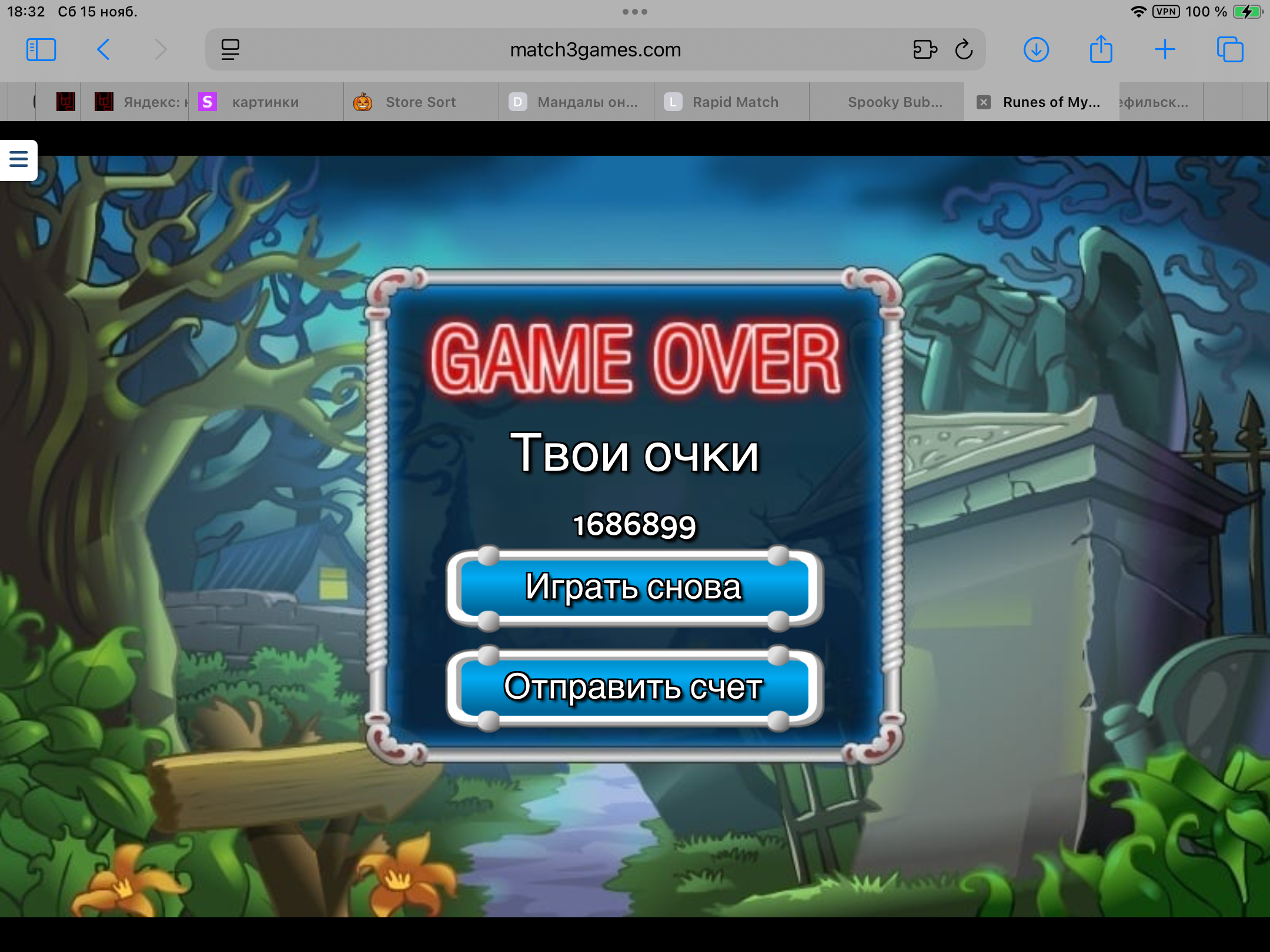This screenshot has height=952, width=1270.
Task: Open the hamburger game menu
Action: coord(19,159)
